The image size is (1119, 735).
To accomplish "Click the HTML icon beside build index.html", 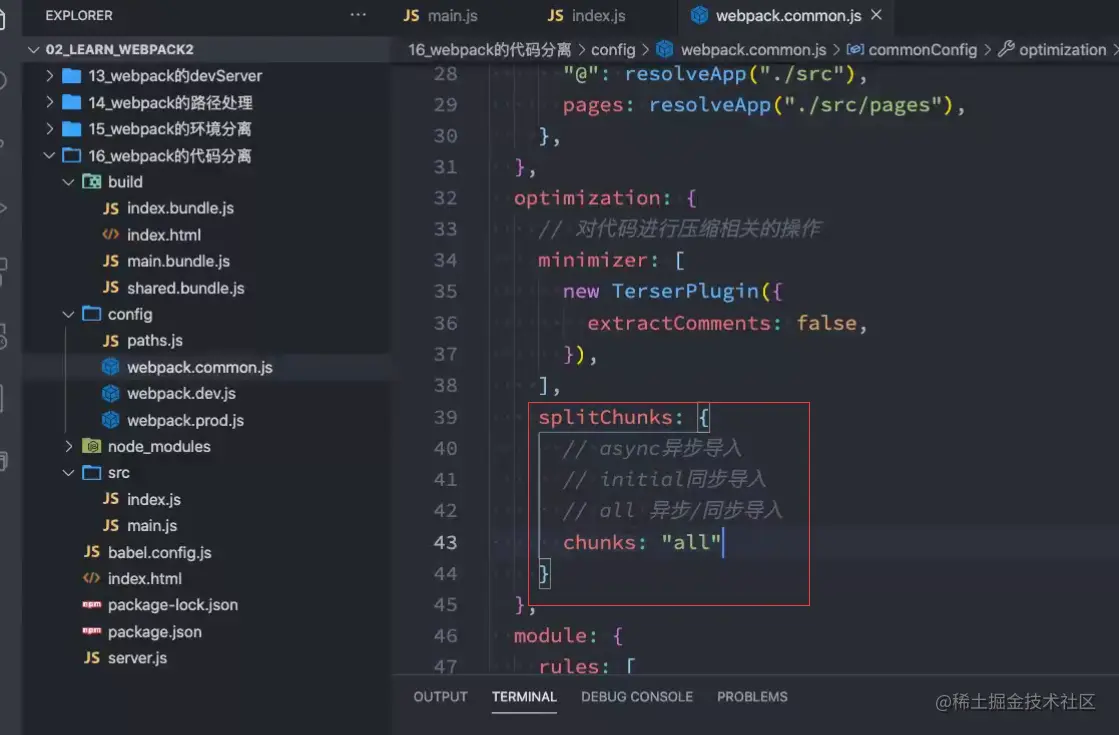I will (x=111, y=234).
